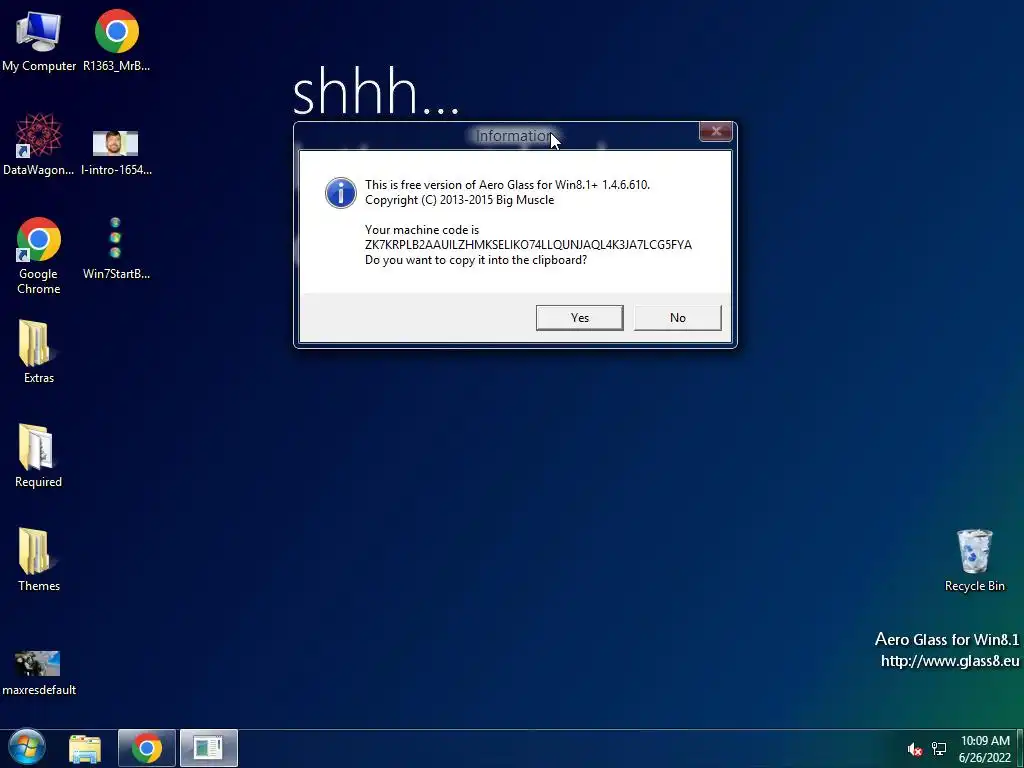Click No in the Information dialog
The image size is (1024, 768).
[677, 317]
